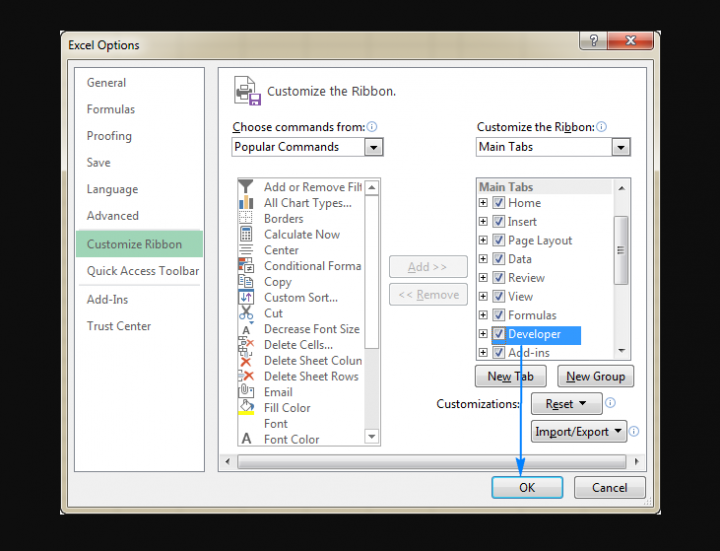Click the Cancel button
The width and height of the screenshot is (720, 551).
click(609, 487)
